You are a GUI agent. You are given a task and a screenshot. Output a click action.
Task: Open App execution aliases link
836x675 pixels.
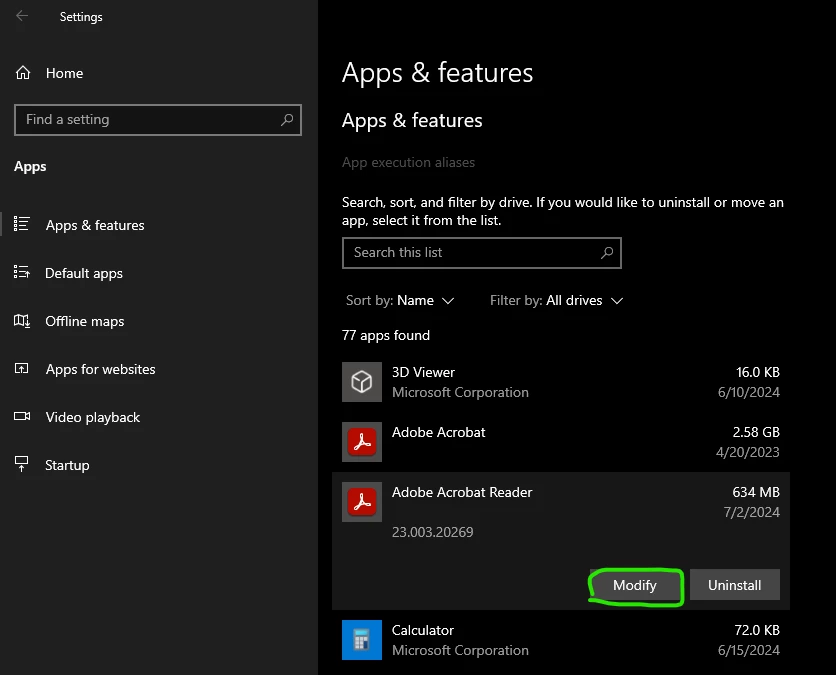pos(408,162)
